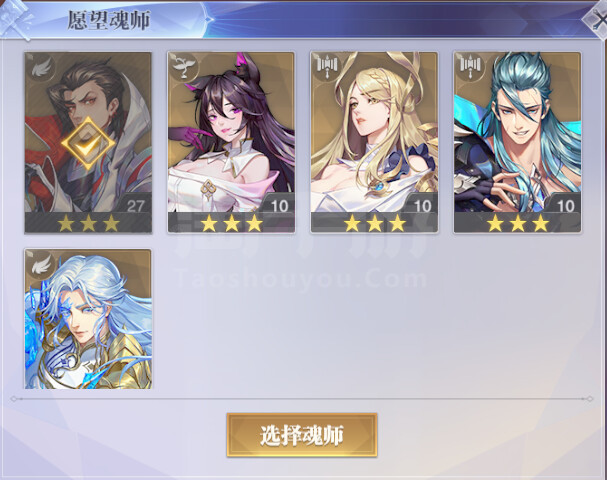Viewport: 607px width, 480px height.
Task: Click the three stars under fox-eared girl card
Action: pyautogui.click(x=231, y=223)
